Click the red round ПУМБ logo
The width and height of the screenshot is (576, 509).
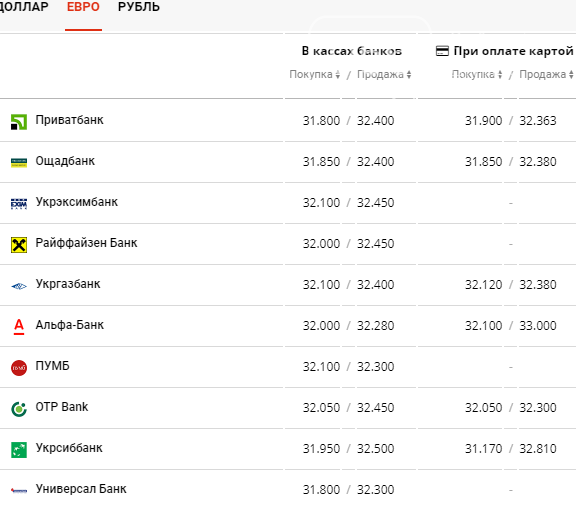19,368
